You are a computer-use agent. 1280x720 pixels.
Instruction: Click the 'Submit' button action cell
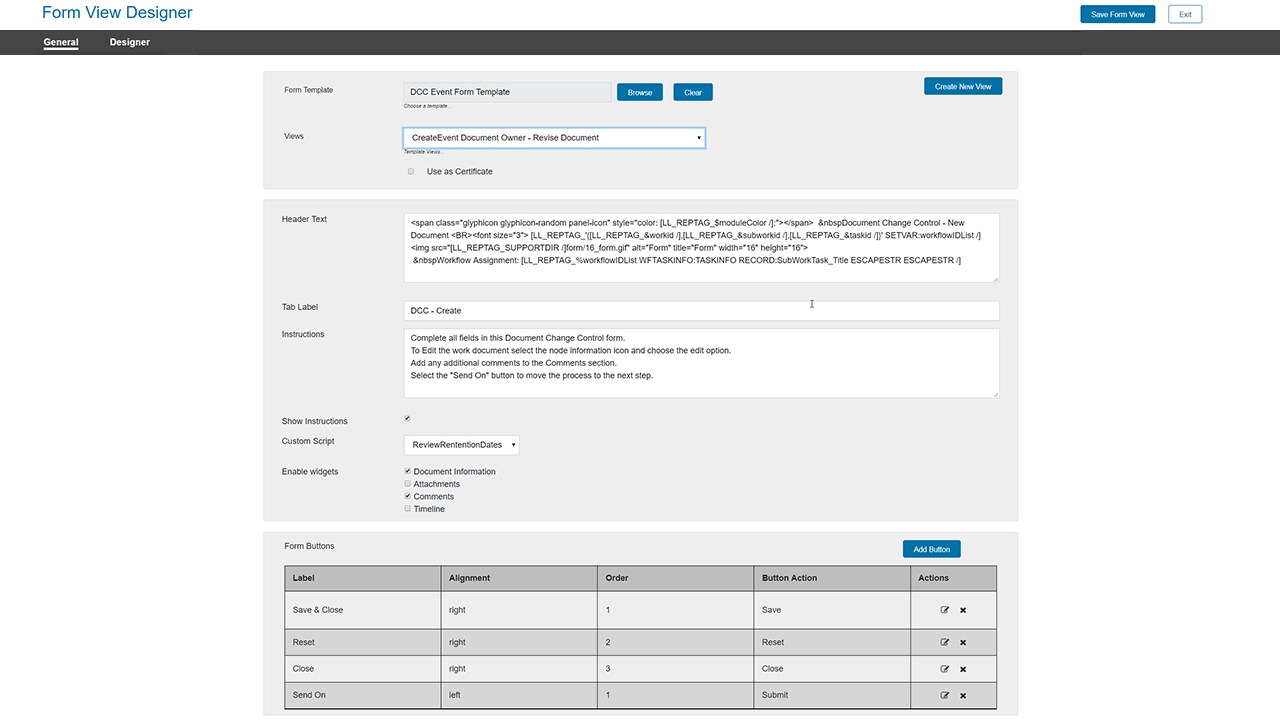832,695
